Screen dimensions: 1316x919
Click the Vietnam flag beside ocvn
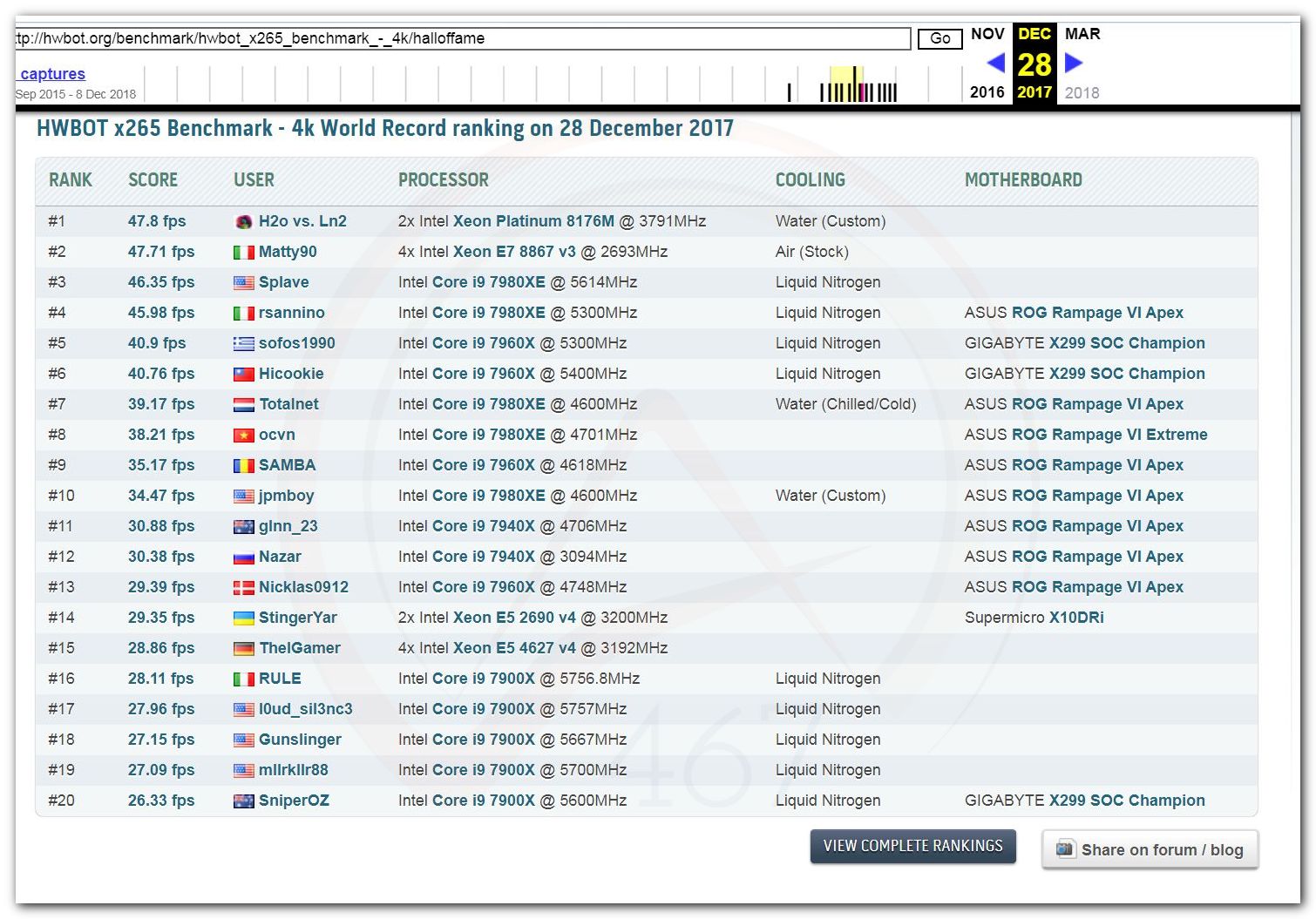coord(244,436)
